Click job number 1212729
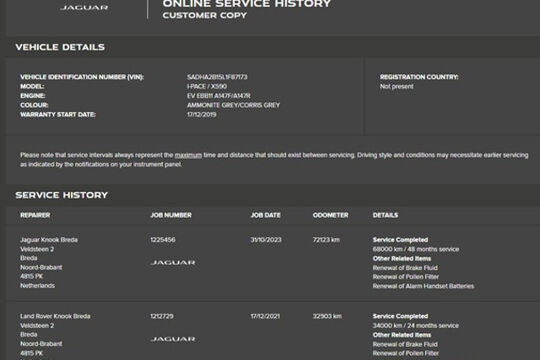Screen dimensions: 540x360 (162, 316)
